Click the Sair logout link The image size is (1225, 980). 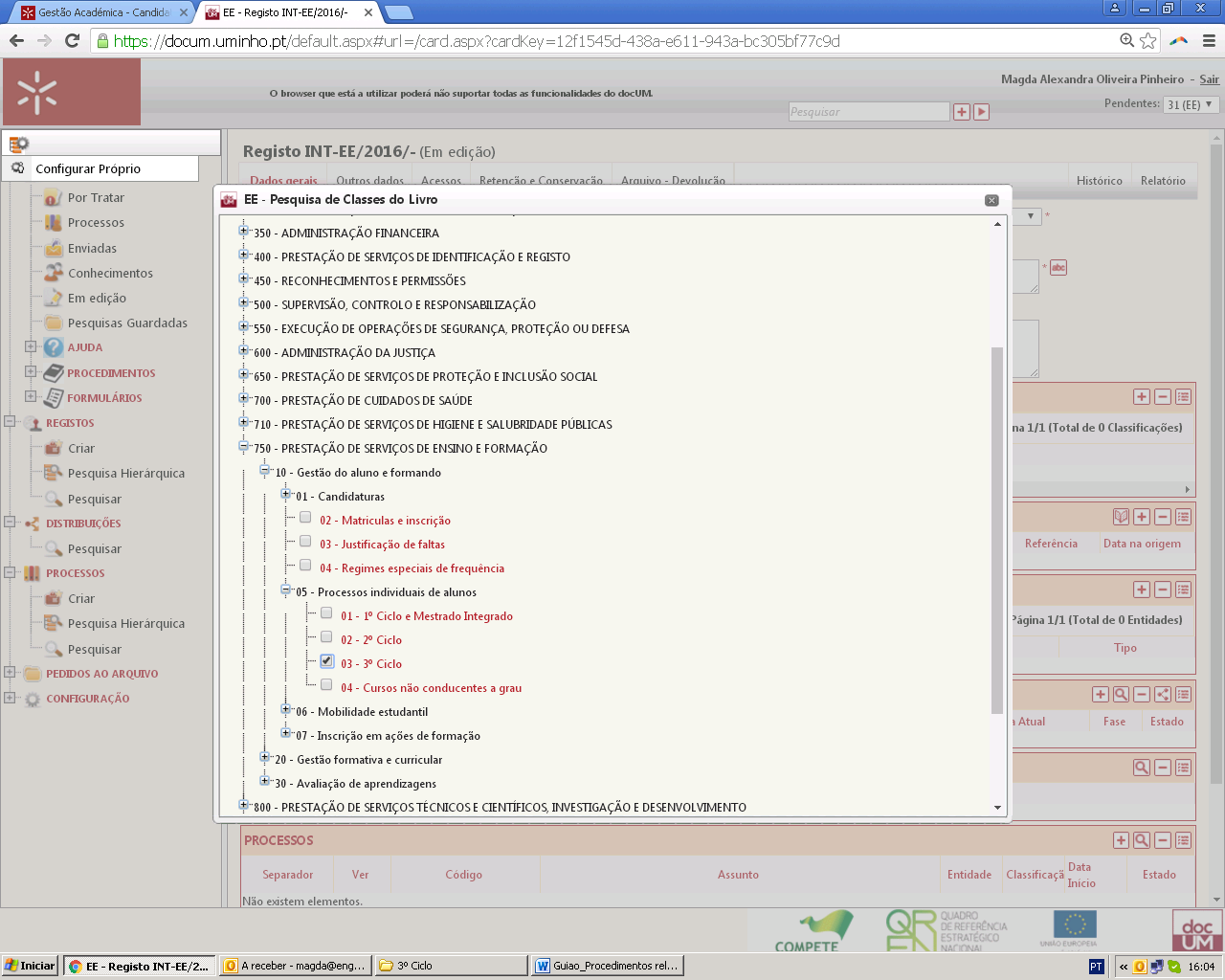pyautogui.click(x=1210, y=79)
